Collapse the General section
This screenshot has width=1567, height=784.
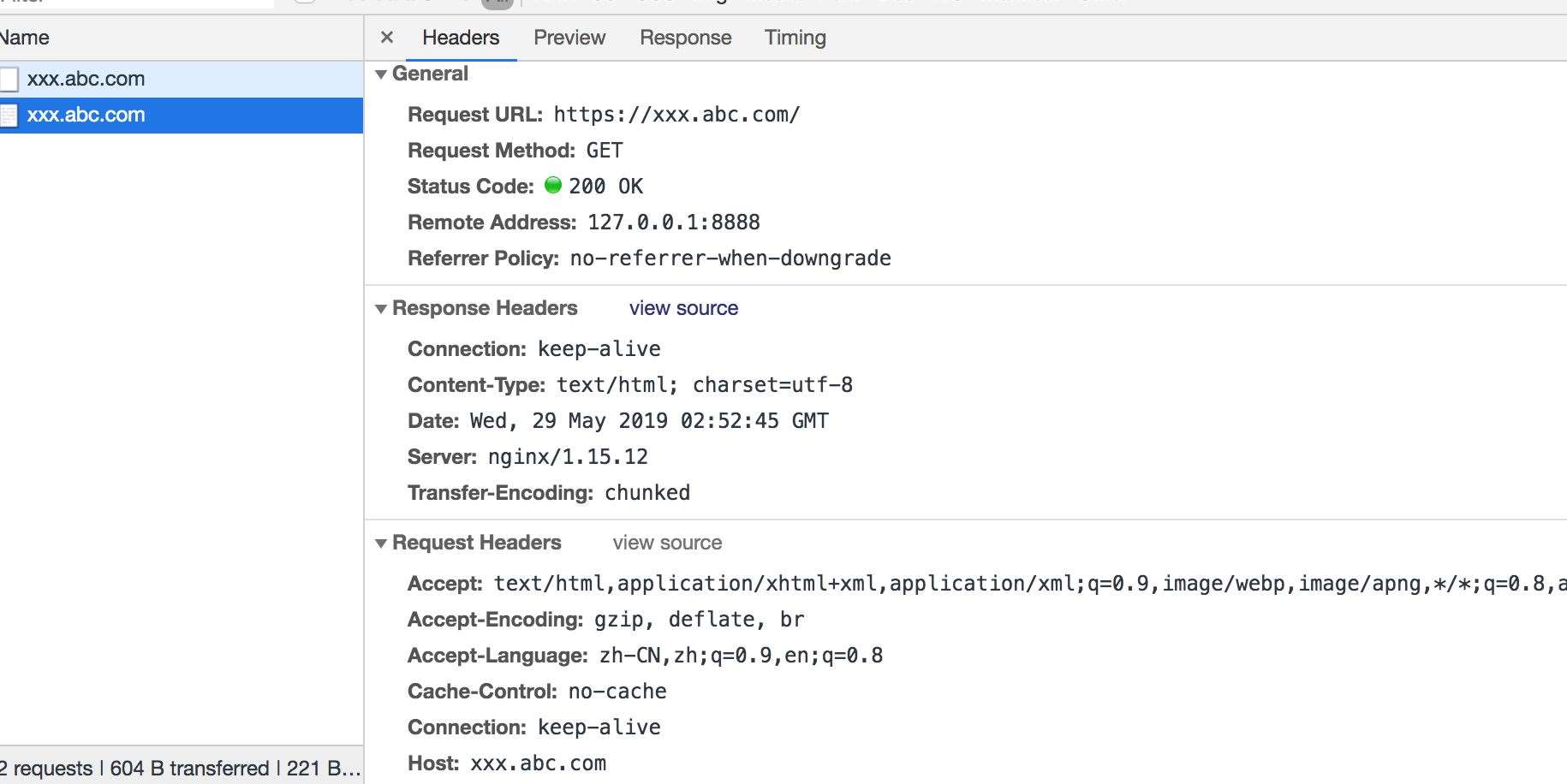[x=381, y=74]
